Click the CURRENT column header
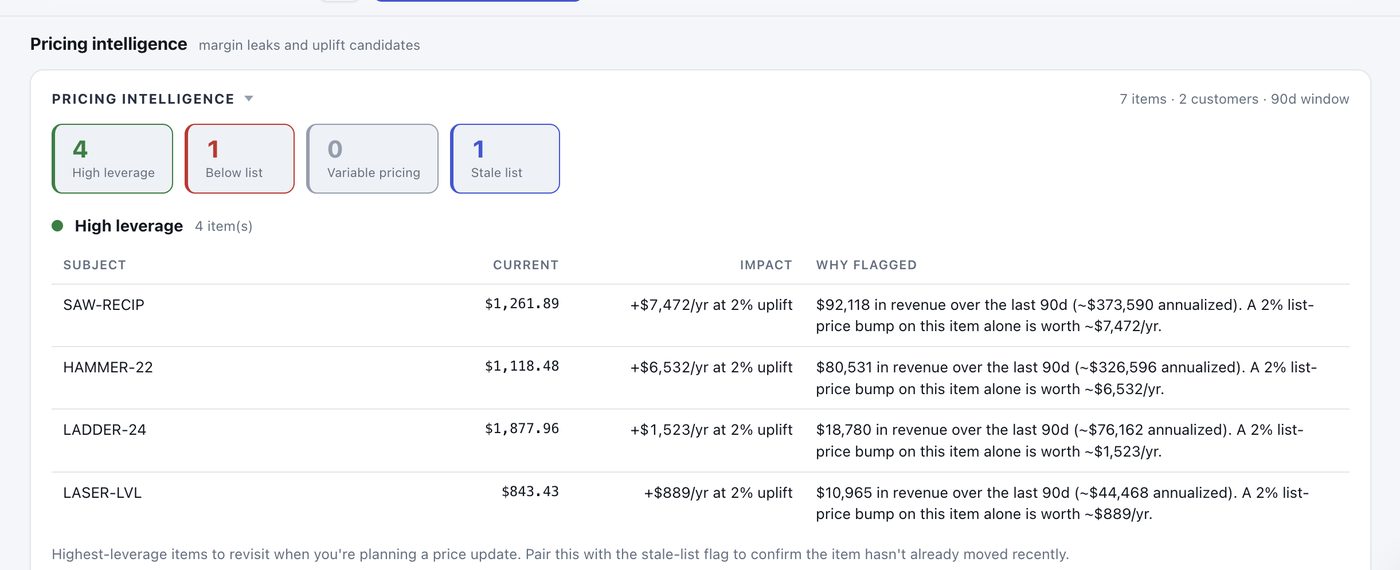Viewport: 1400px width, 570px height. point(526,265)
